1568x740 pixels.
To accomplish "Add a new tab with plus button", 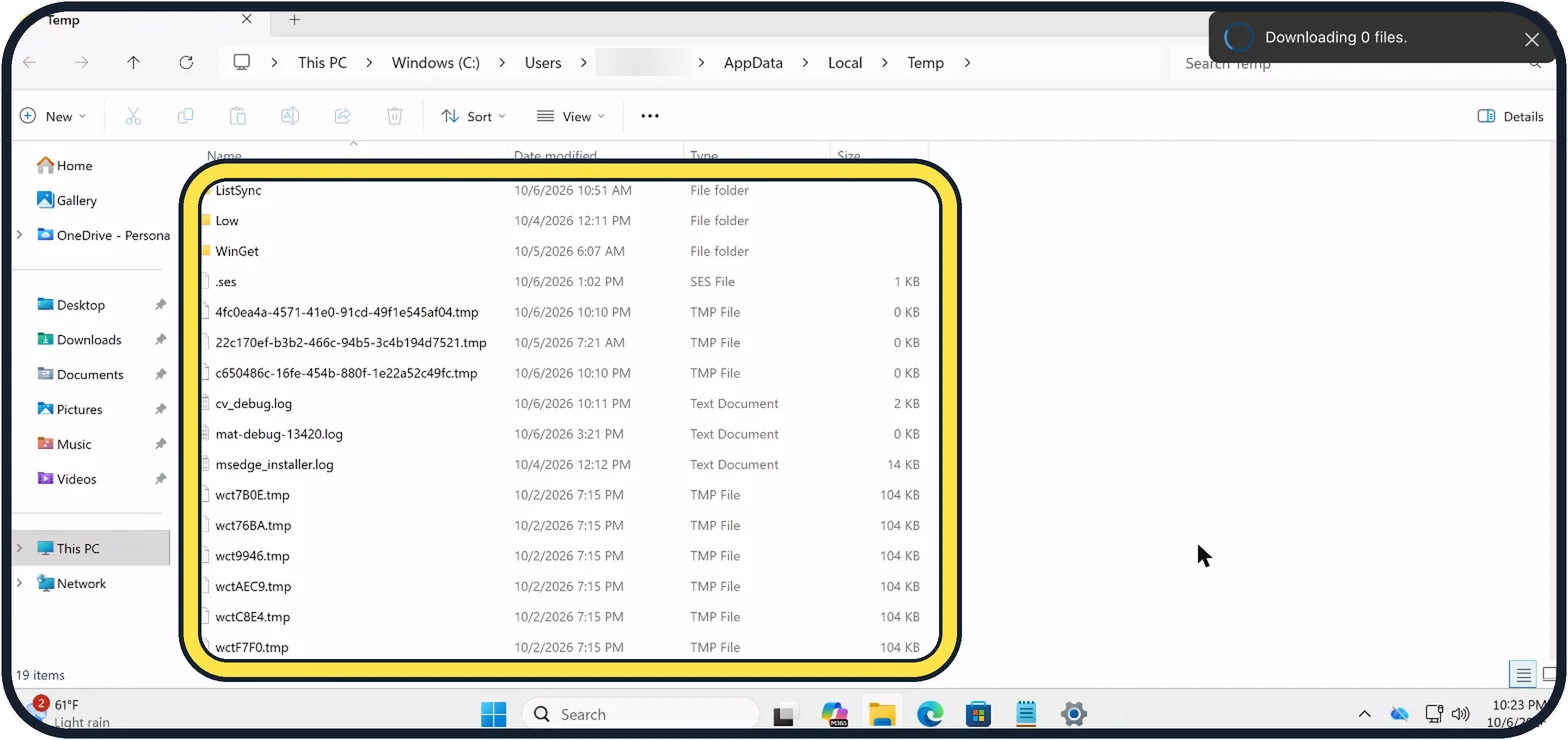I will point(294,20).
